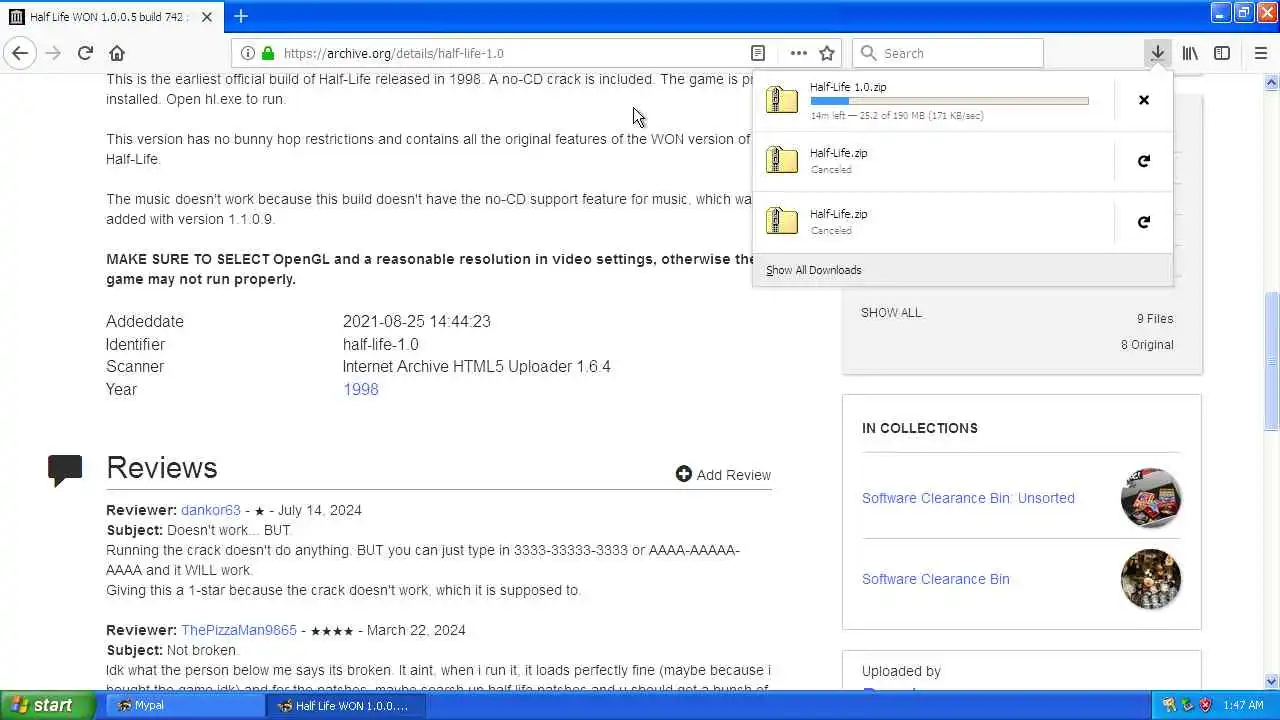1280x720 pixels.
Task: Reload the current page
Action: pyautogui.click(x=85, y=53)
